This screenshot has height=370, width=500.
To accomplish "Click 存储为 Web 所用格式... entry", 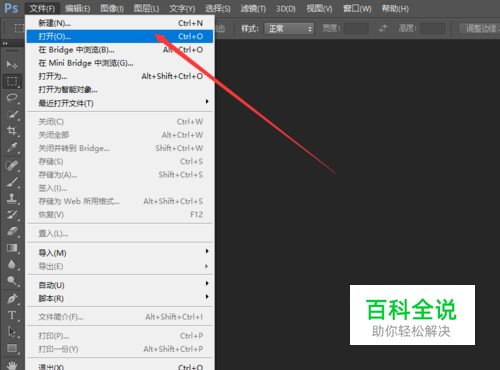I will pyautogui.click(x=120, y=201).
